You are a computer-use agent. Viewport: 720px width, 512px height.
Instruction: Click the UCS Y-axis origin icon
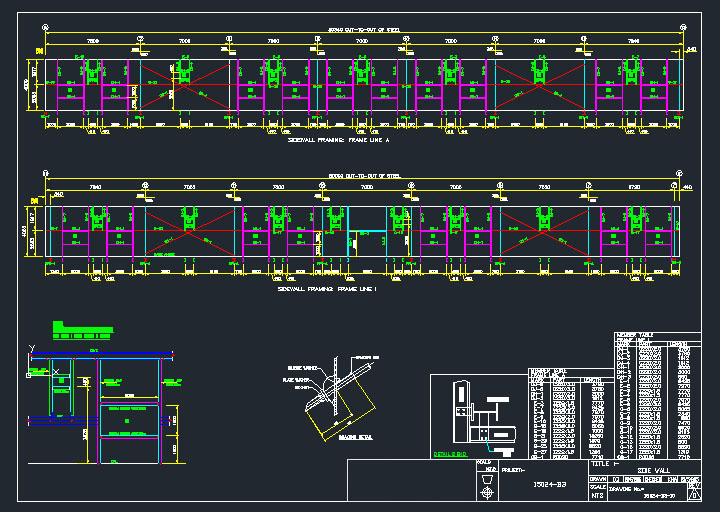[33, 349]
